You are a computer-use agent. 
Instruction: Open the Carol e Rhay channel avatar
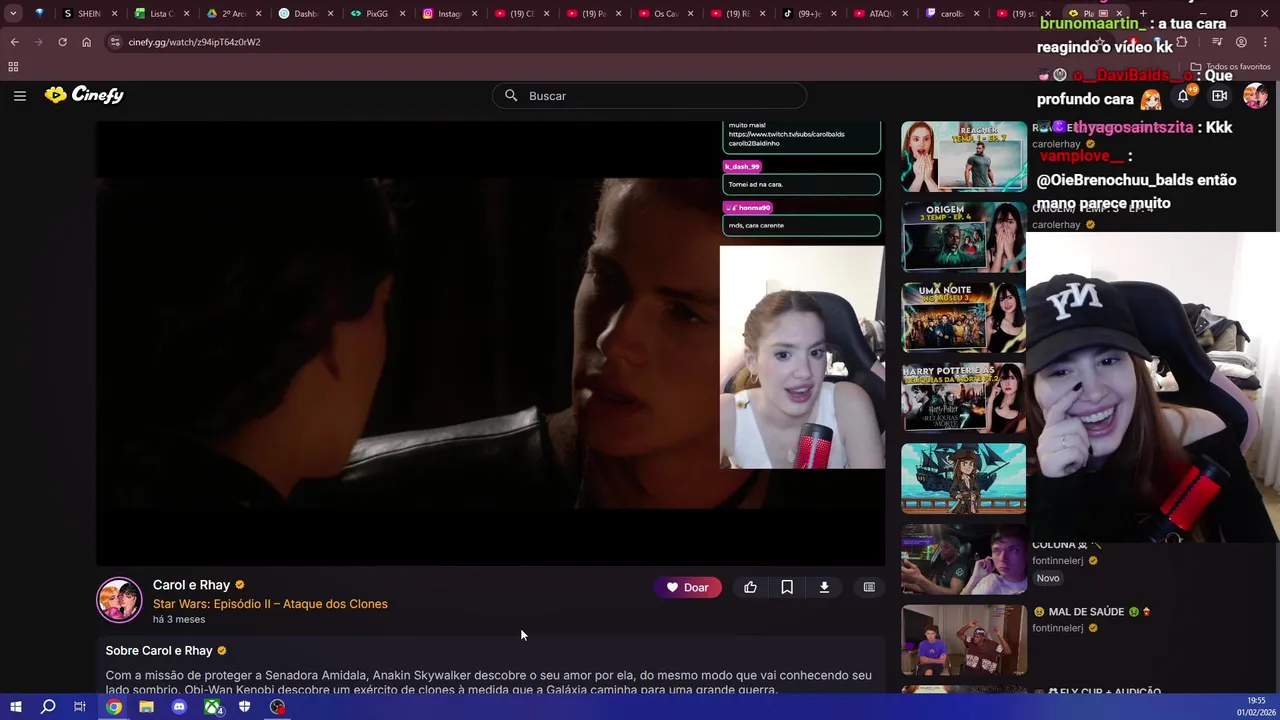tap(119, 599)
